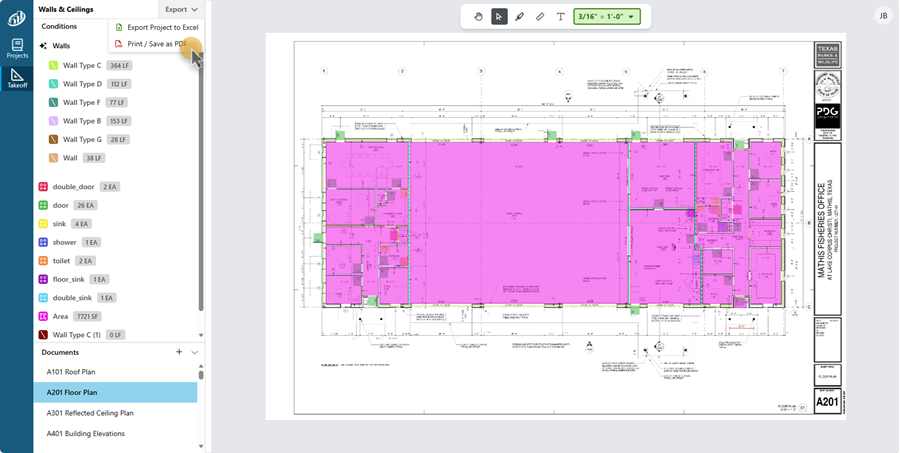Select the arrow pointer tool
This screenshot has width=900, height=453.
pyautogui.click(x=499, y=17)
